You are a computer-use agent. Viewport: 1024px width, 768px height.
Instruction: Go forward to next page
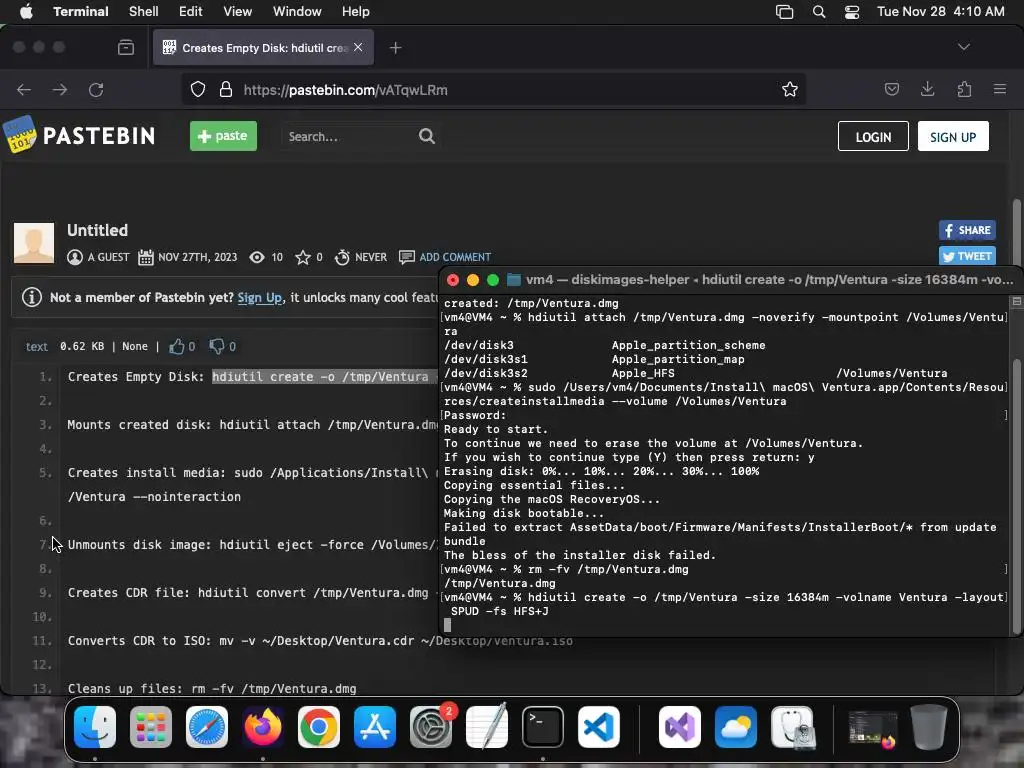point(59,89)
